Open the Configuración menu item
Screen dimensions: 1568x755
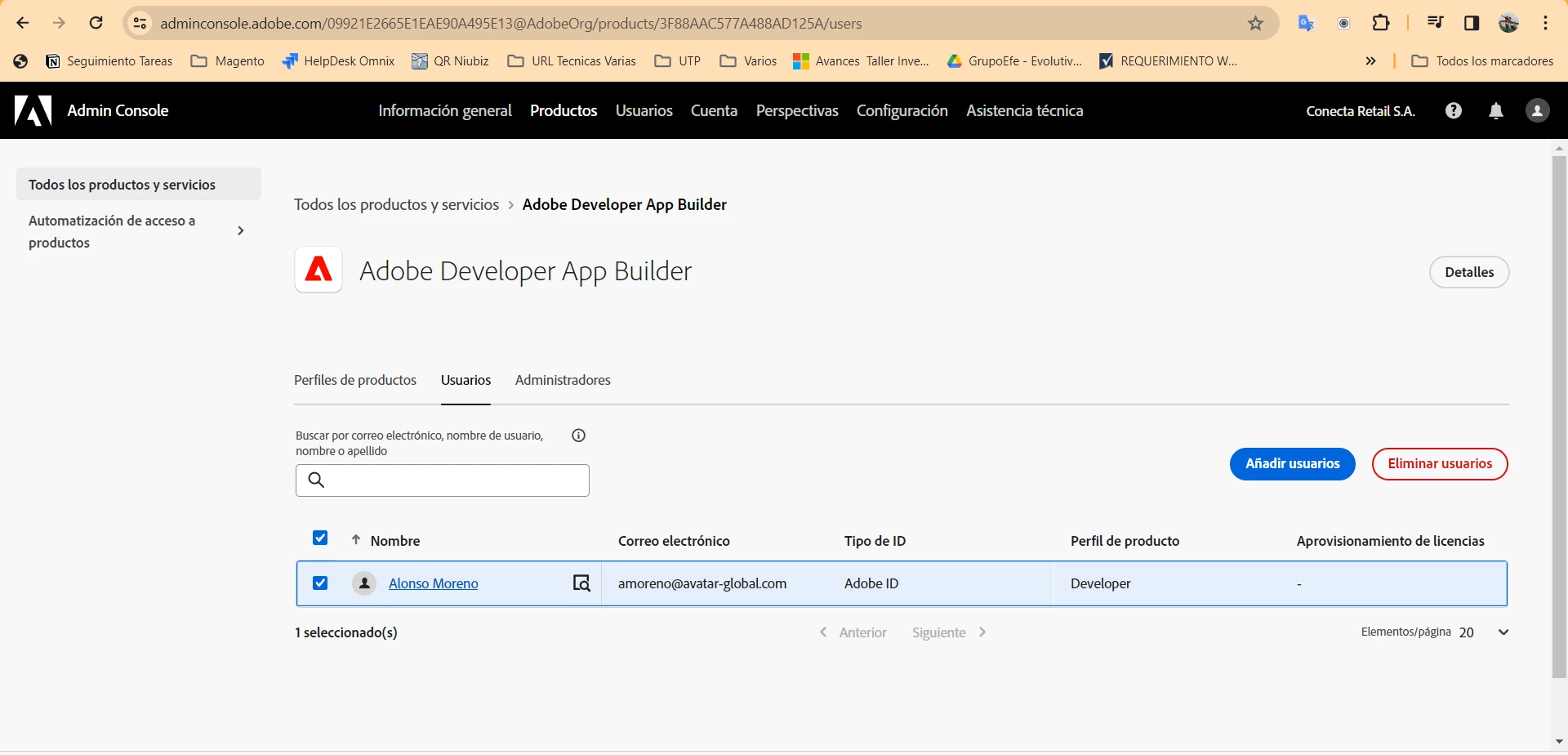pos(902,110)
